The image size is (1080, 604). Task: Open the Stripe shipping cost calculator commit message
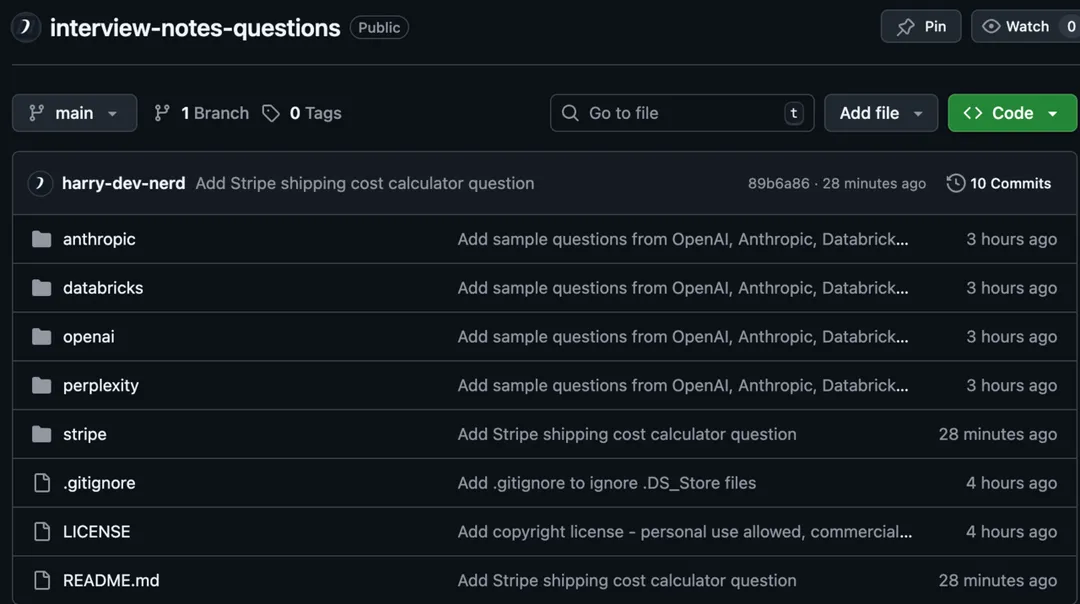point(364,183)
